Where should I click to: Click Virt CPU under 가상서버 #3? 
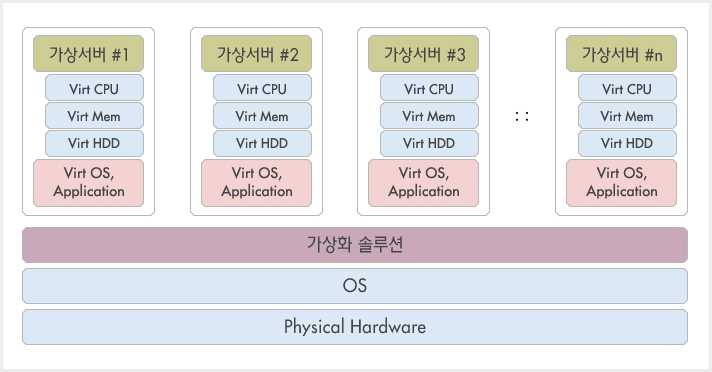[430, 88]
